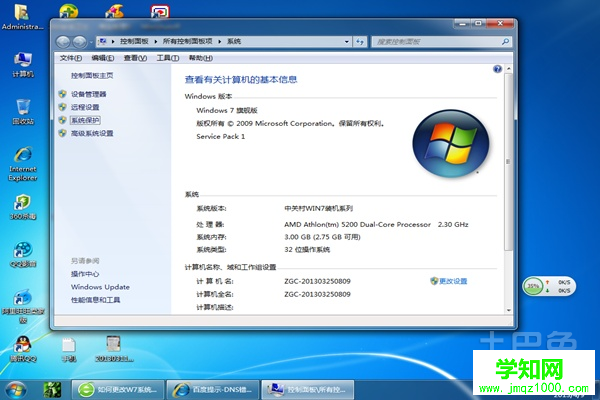The height and width of the screenshot is (400, 600).
Task: Open 操作中心 link
Action: 85,274
